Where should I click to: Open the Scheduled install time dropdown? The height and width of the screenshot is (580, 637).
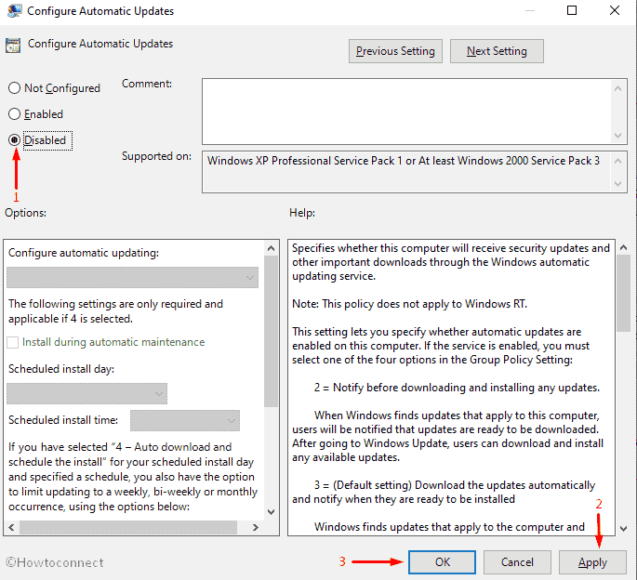(185, 420)
